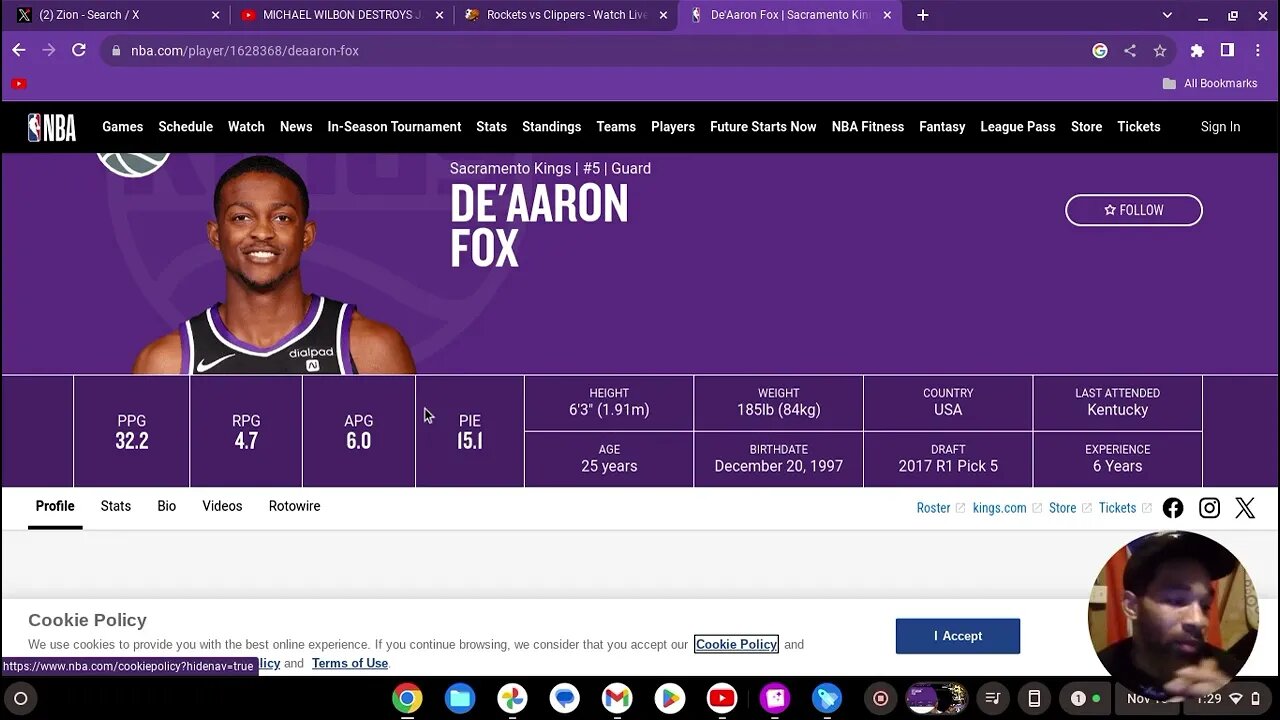This screenshot has width=1280, height=720.
Task: Open Schedule in NBA navigation
Action: [185, 127]
